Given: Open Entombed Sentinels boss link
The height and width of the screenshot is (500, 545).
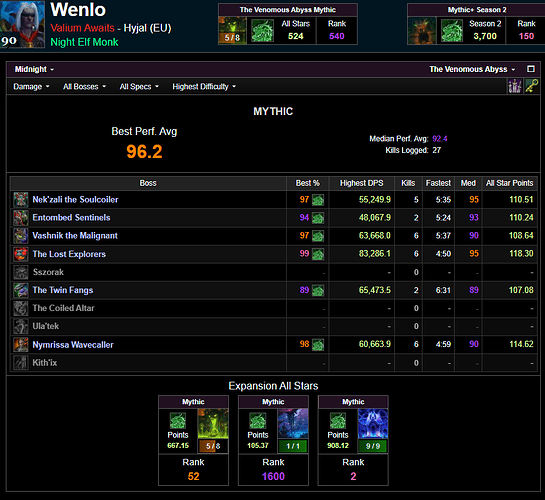Looking at the screenshot, I should tap(71, 218).
